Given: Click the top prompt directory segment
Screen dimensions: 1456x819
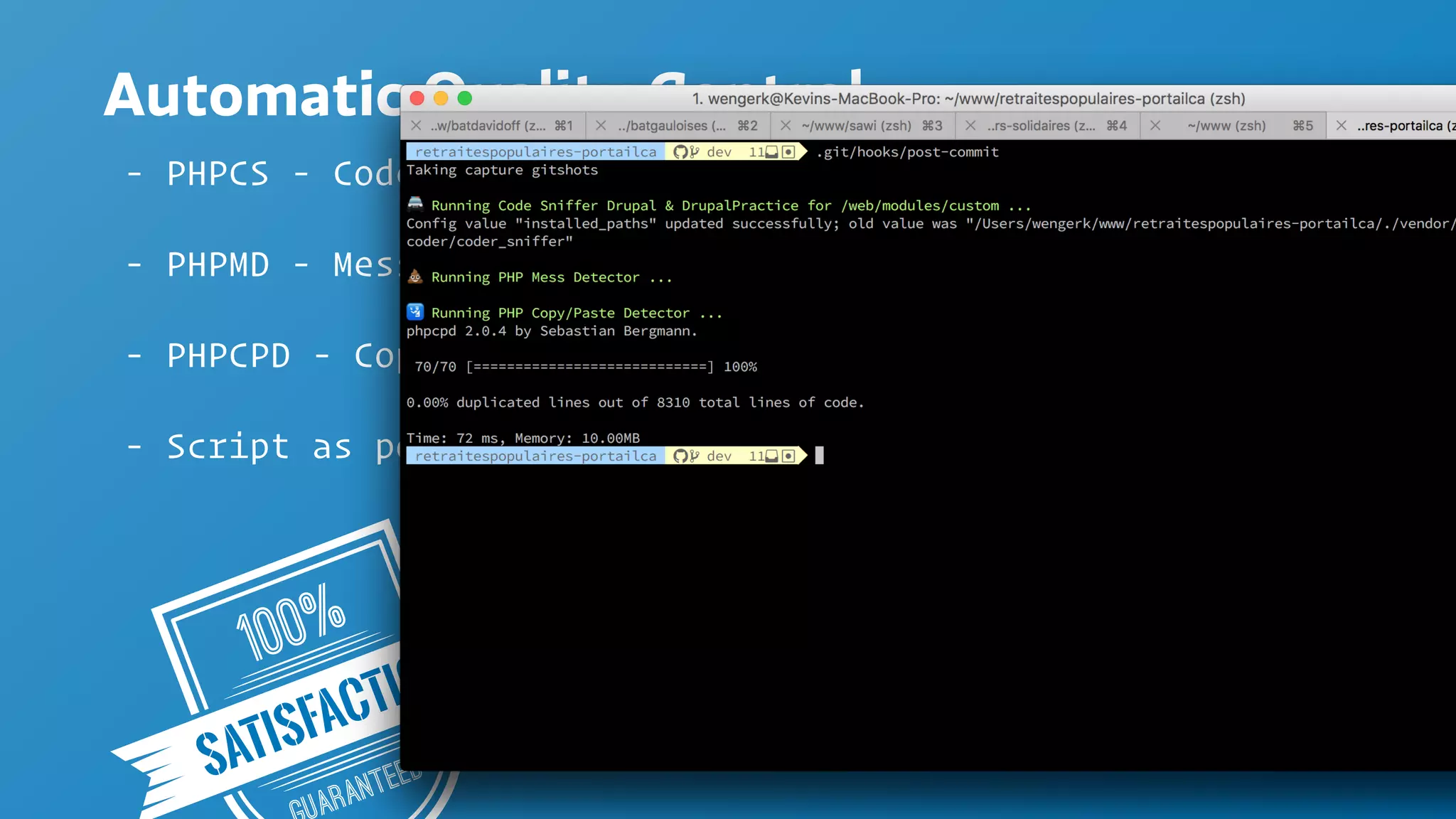Looking at the screenshot, I should tap(535, 152).
